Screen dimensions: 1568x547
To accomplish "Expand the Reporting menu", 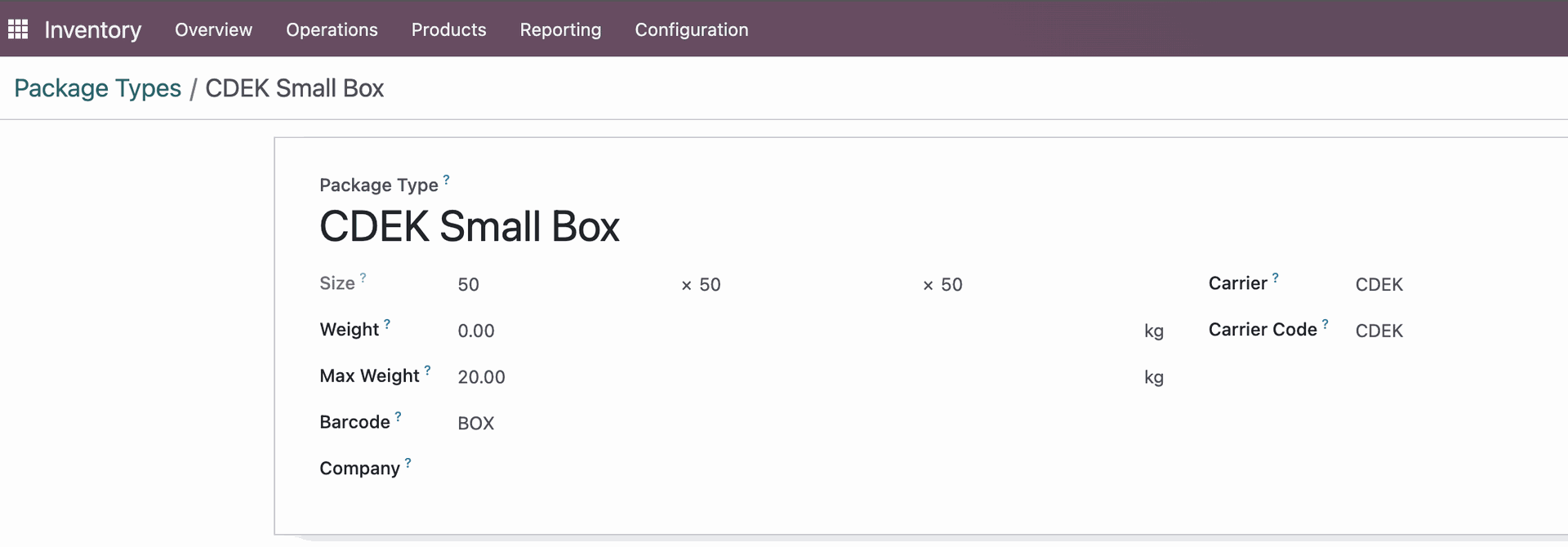I will click(560, 29).
